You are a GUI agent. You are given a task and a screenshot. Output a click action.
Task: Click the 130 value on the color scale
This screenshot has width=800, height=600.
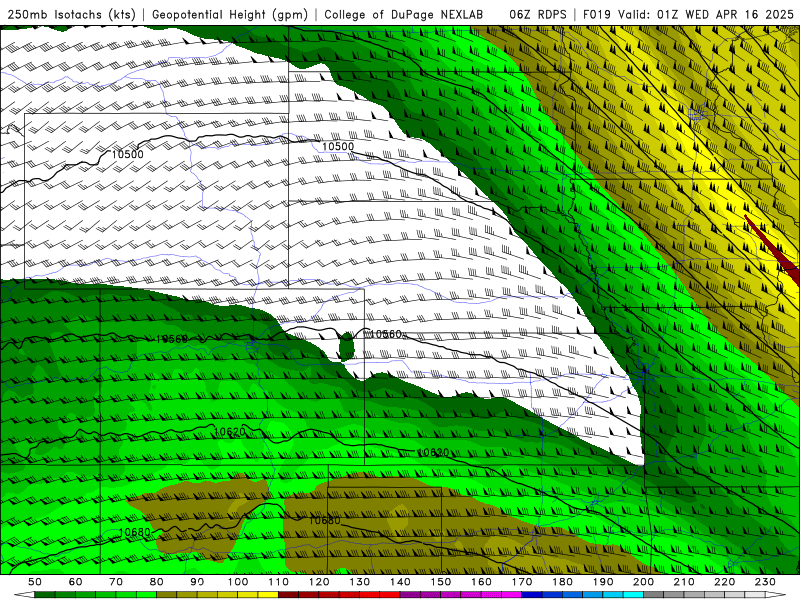(360, 582)
